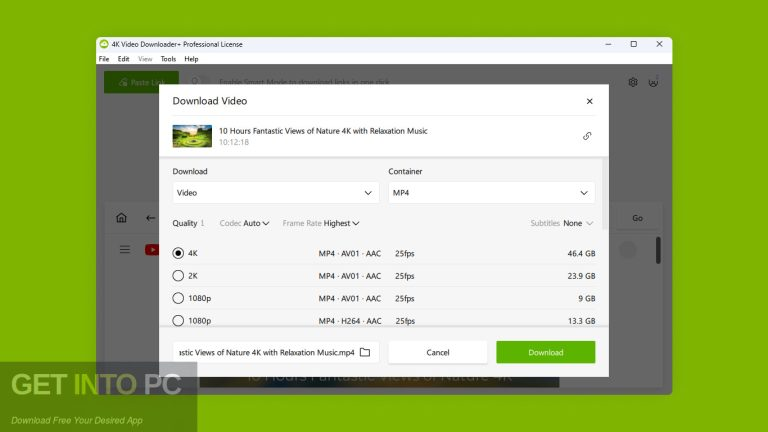Click the home icon in browser bar
Viewport: 768px width, 432px height.
pos(121,218)
